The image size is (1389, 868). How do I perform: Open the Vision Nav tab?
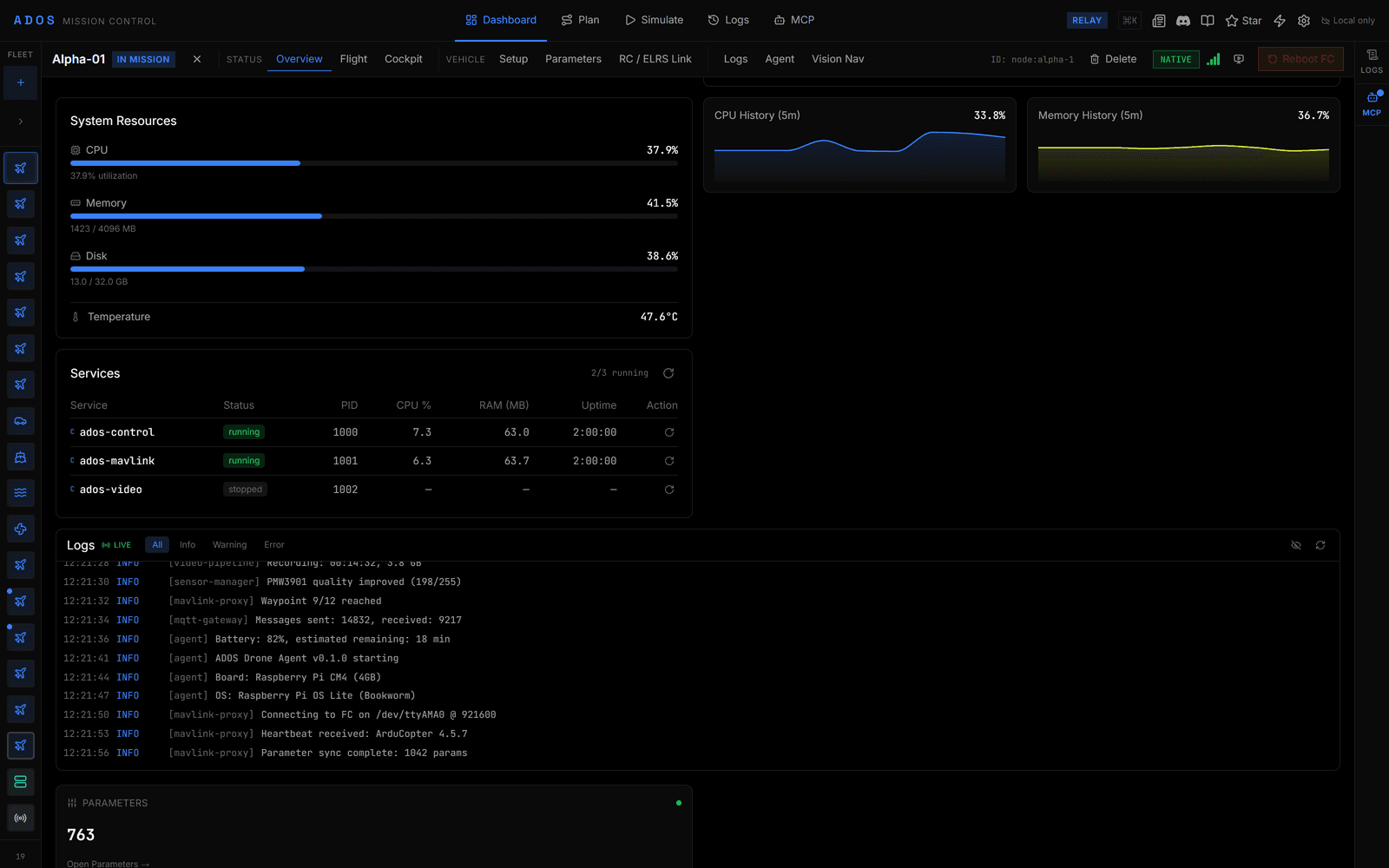838,59
